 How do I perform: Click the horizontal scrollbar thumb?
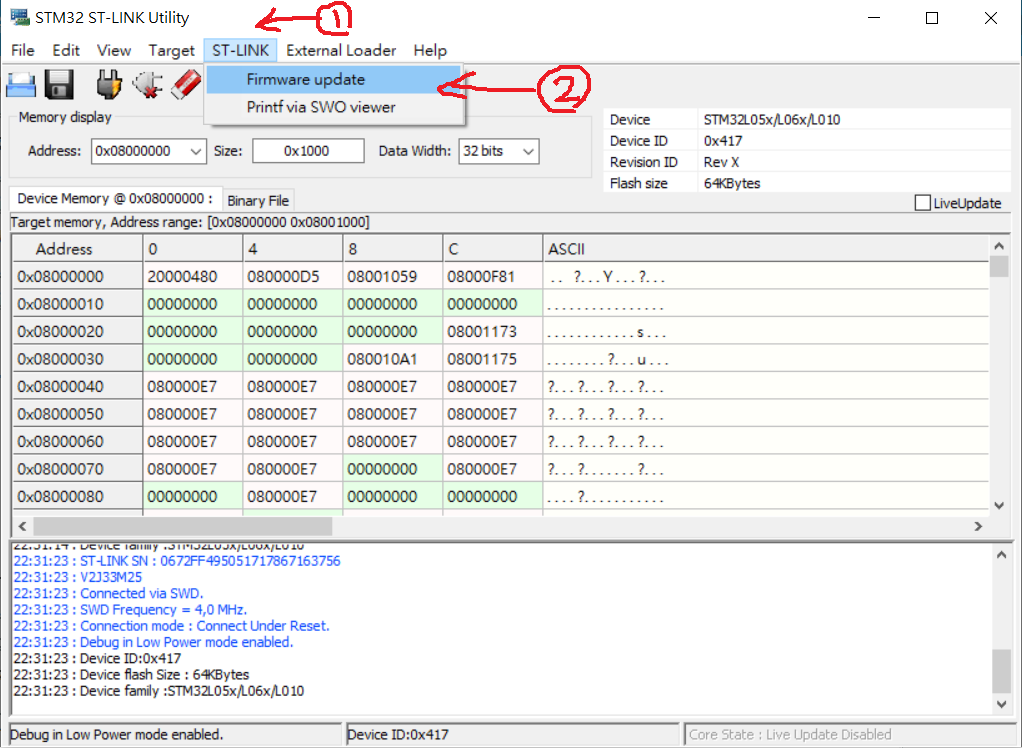click(x=182, y=526)
